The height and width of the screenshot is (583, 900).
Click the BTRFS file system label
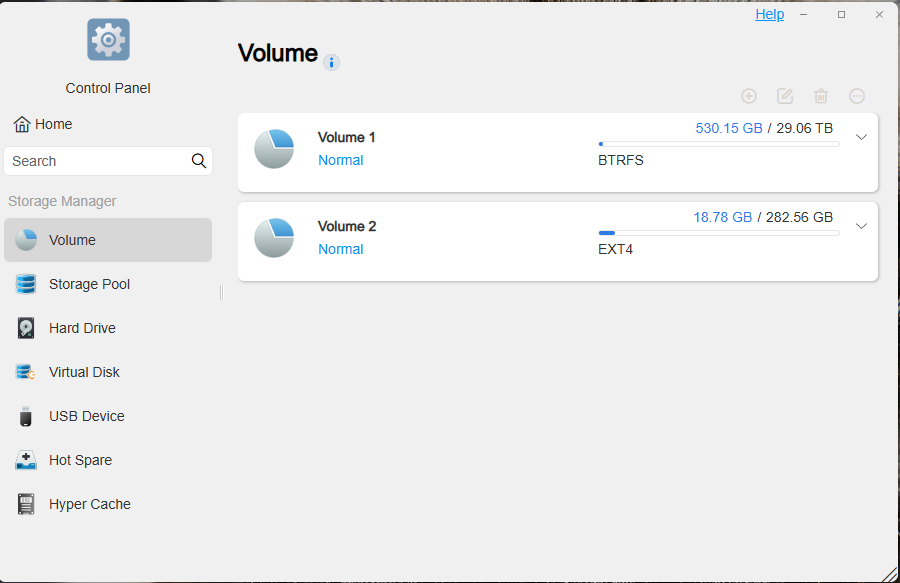(620, 160)
